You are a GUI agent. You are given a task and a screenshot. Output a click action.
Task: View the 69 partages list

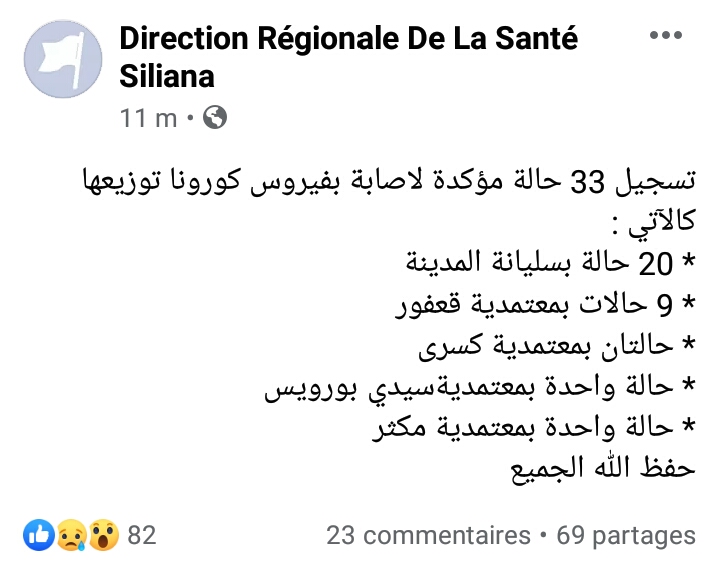tap(625, 535)
